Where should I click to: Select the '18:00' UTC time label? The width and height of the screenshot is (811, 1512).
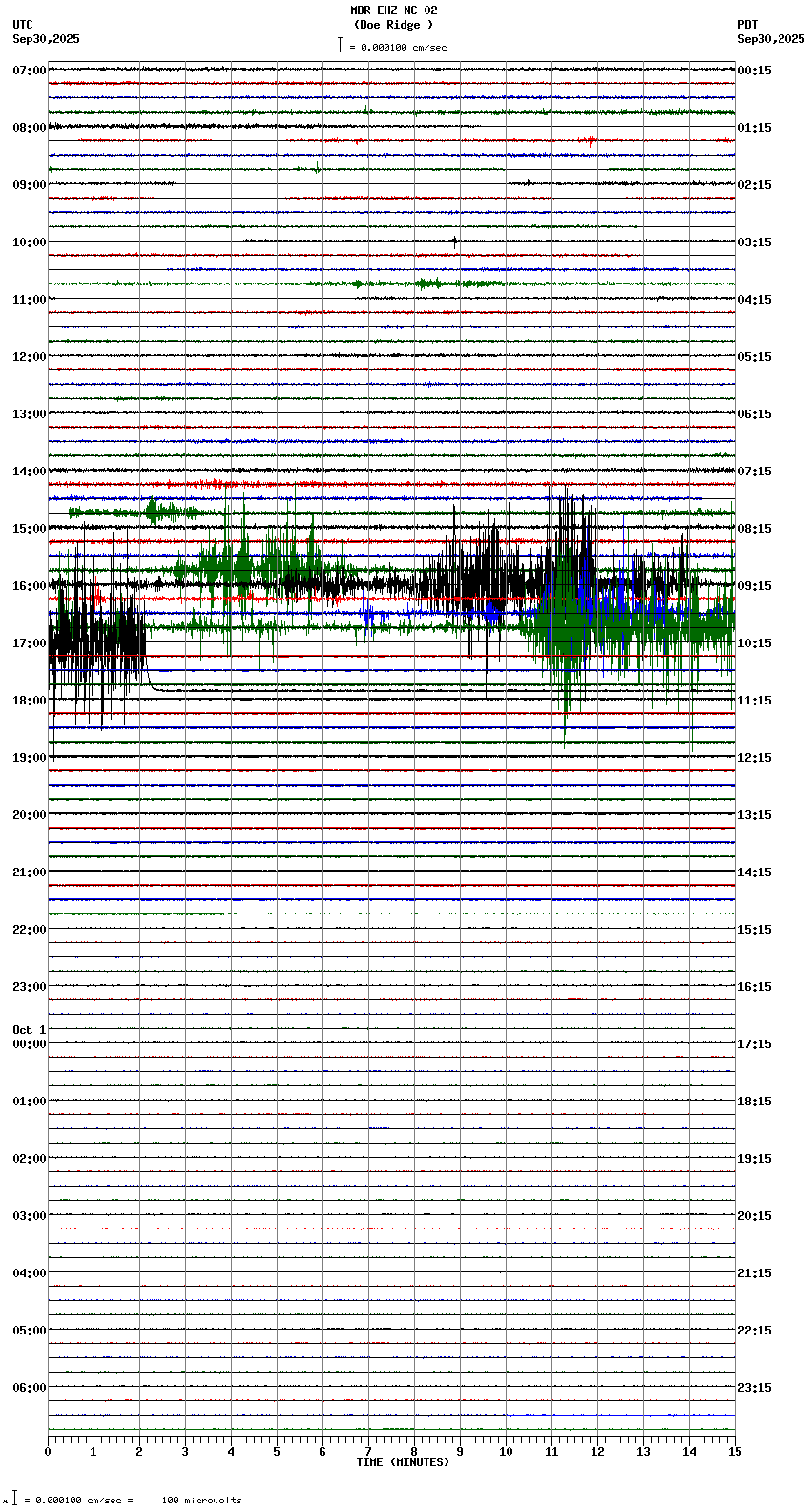click(30, 701)
